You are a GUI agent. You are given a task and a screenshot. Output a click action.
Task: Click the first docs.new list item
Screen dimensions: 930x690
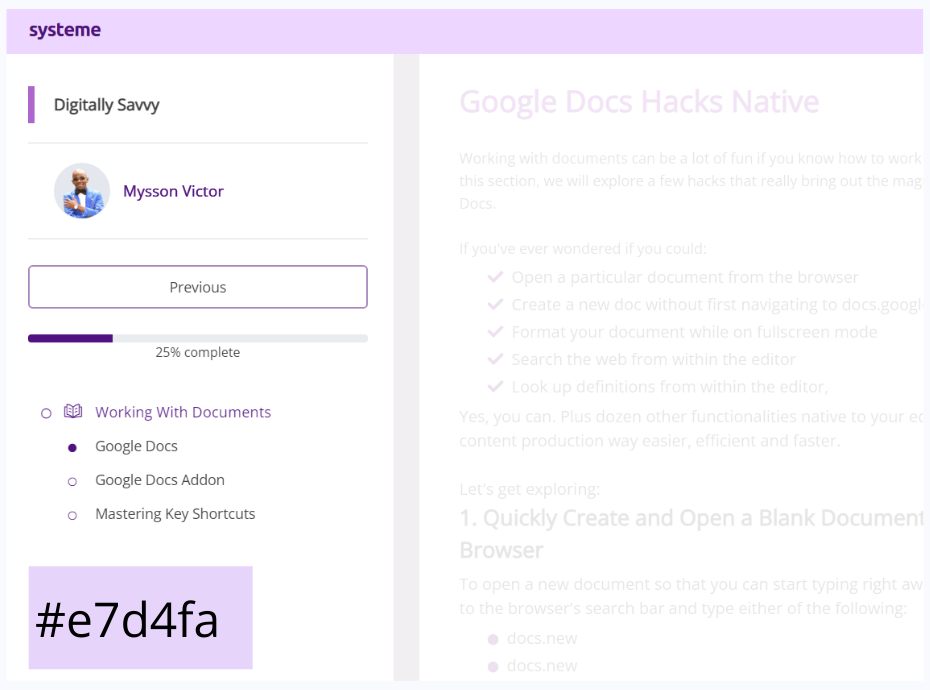[x=542, y=639]
